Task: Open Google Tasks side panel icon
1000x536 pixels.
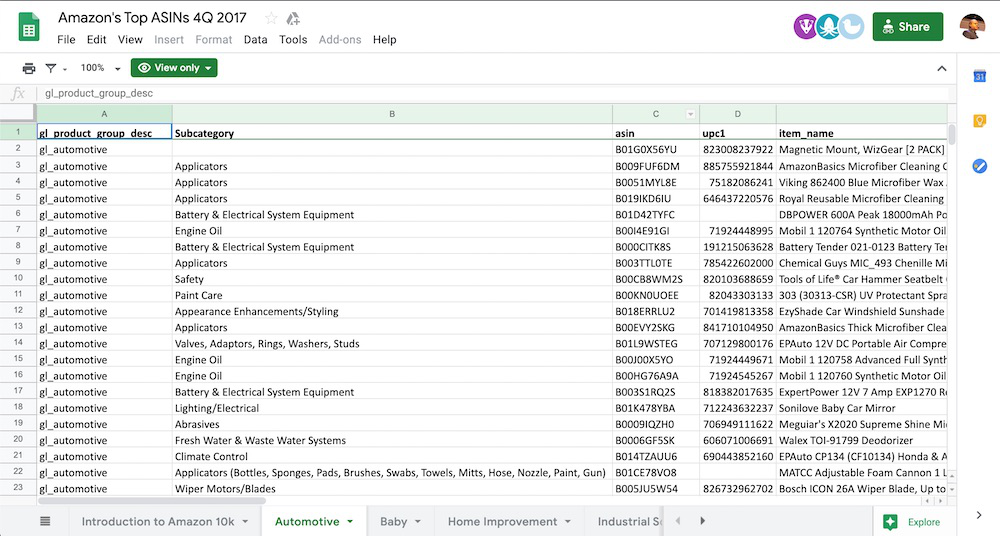Action: coord(979,165)
